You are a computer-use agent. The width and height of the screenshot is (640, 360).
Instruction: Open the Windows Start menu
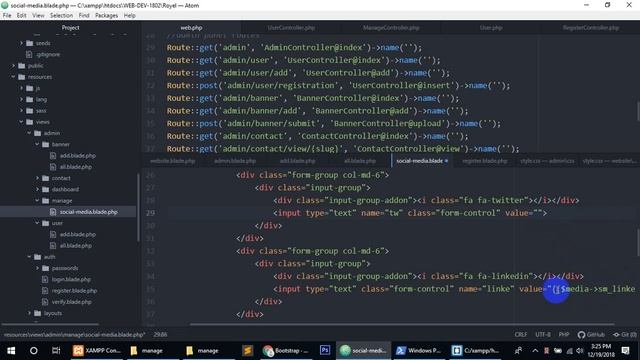[x=11, y=351]
